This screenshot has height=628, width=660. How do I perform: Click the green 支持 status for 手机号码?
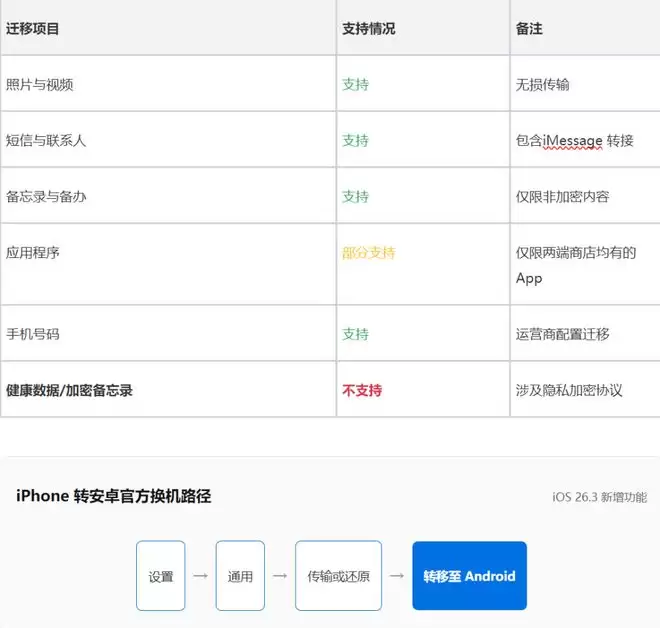[x=355, y=334]
